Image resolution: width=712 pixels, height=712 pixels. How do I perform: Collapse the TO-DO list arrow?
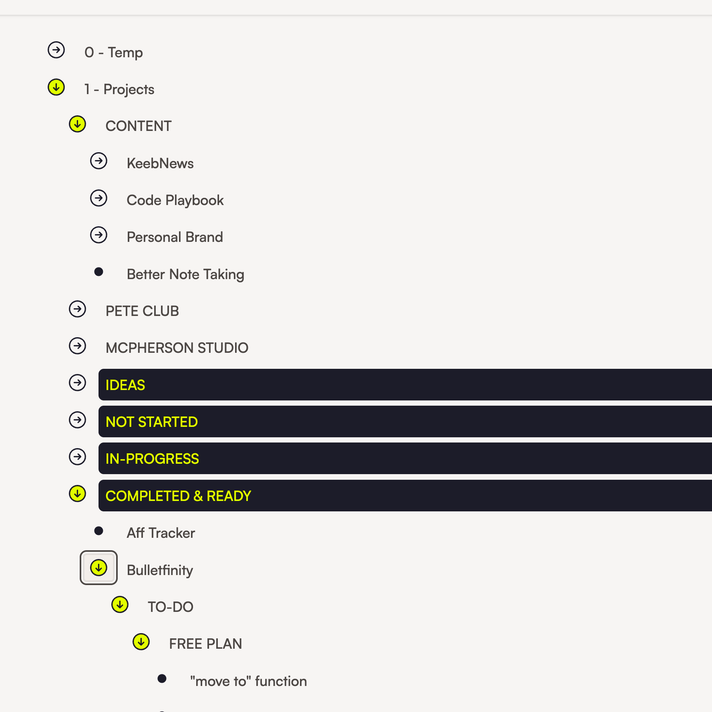[120, 606]
